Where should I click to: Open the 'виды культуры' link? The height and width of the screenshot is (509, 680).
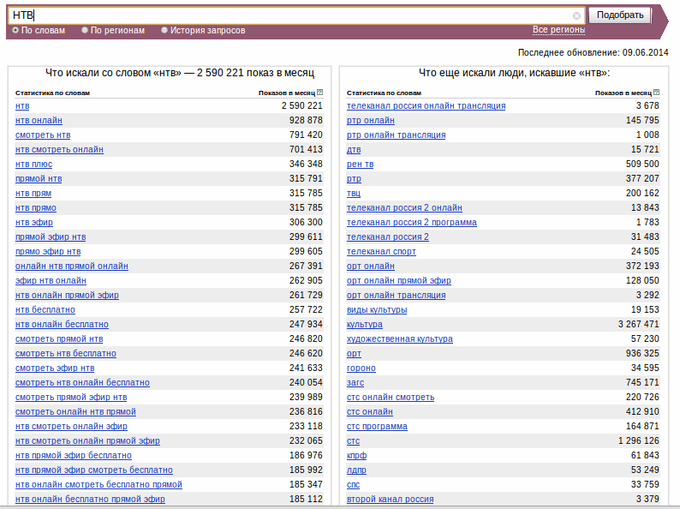click(376, 310)
